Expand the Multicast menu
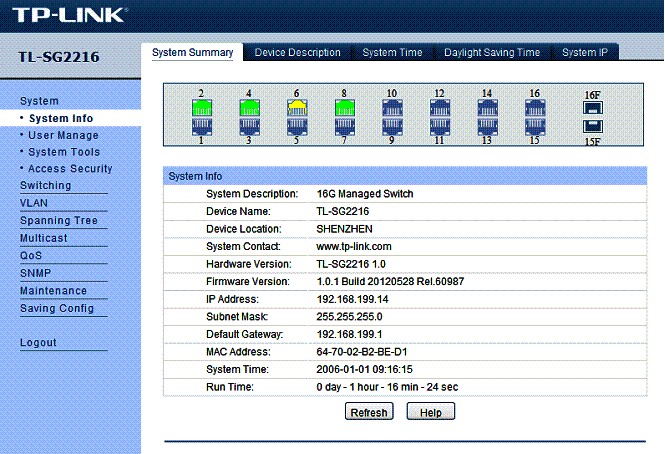The height and width of the screenshot is (454, 665). pyautogui.click(x=44, y=238)
